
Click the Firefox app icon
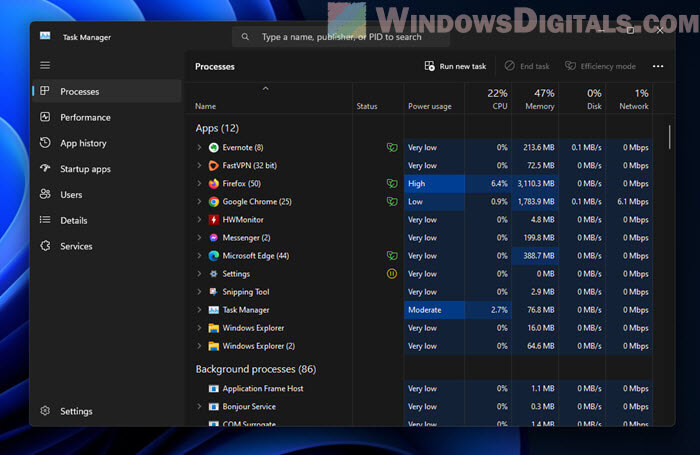tap(214, 184)
